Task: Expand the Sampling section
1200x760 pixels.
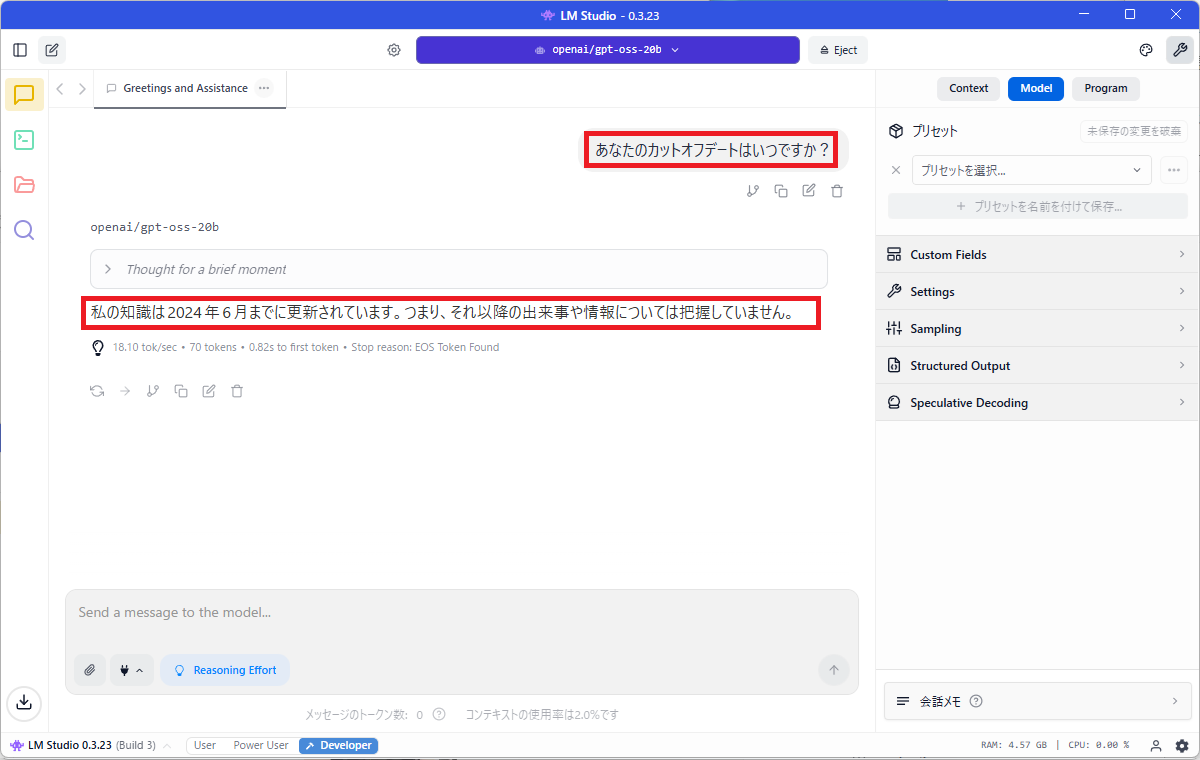Action: [1038, 329]
